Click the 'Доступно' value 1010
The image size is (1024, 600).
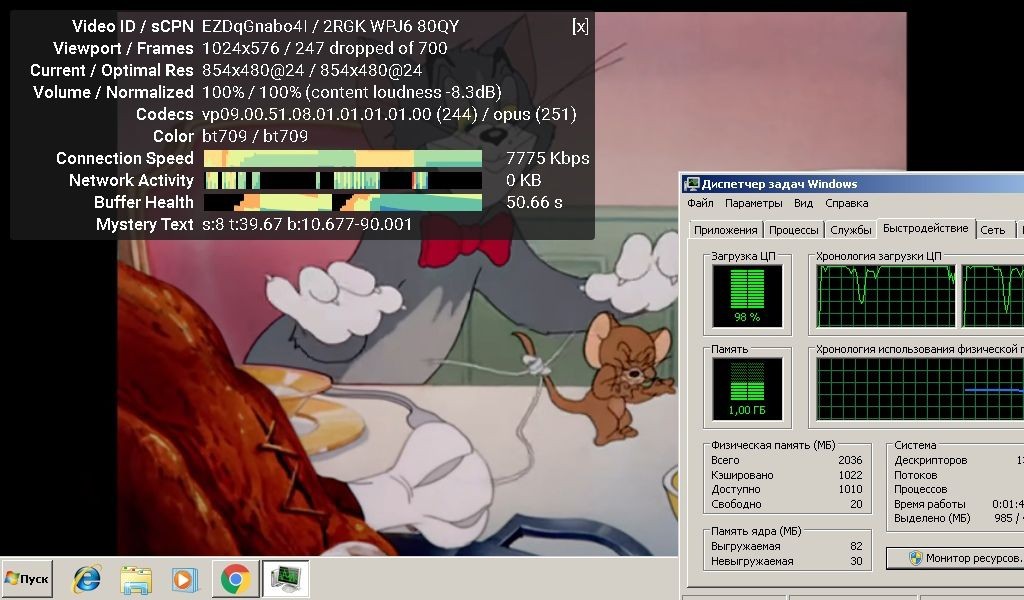(850, 490)
